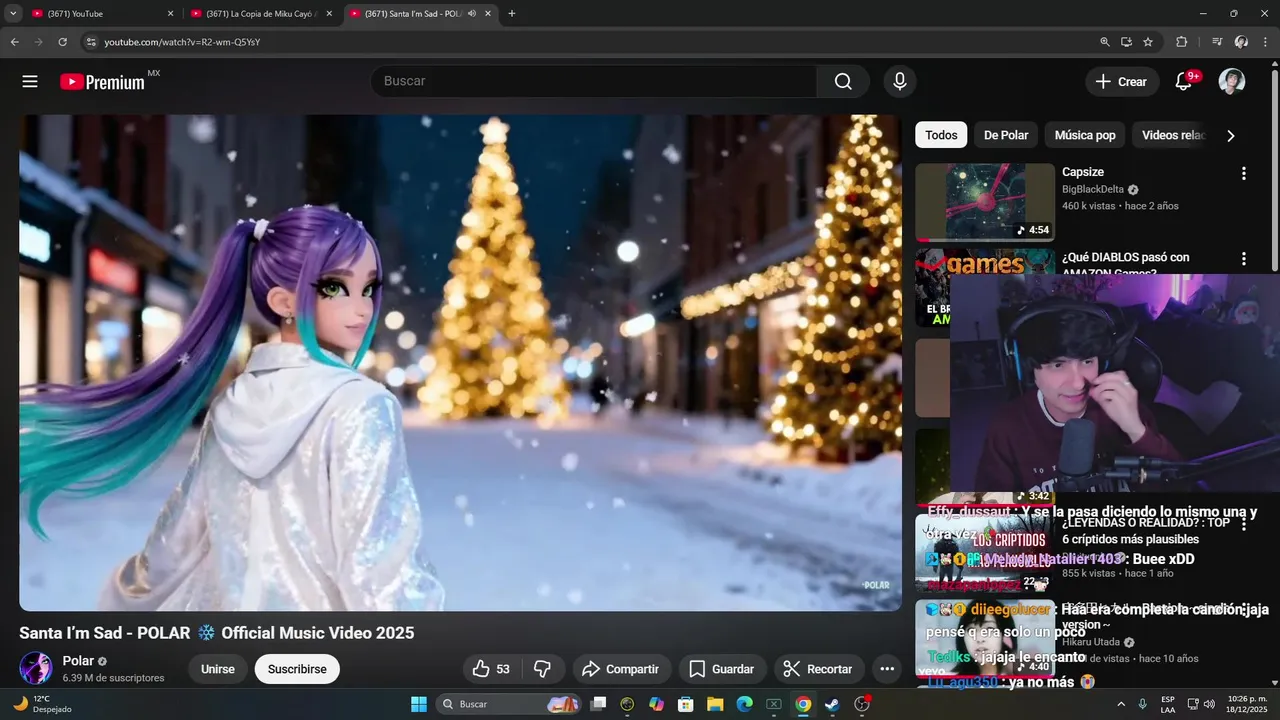Open the clock showing 10:26 p. m.
The image size is (1280, 720).
[x=1247, y=704]
